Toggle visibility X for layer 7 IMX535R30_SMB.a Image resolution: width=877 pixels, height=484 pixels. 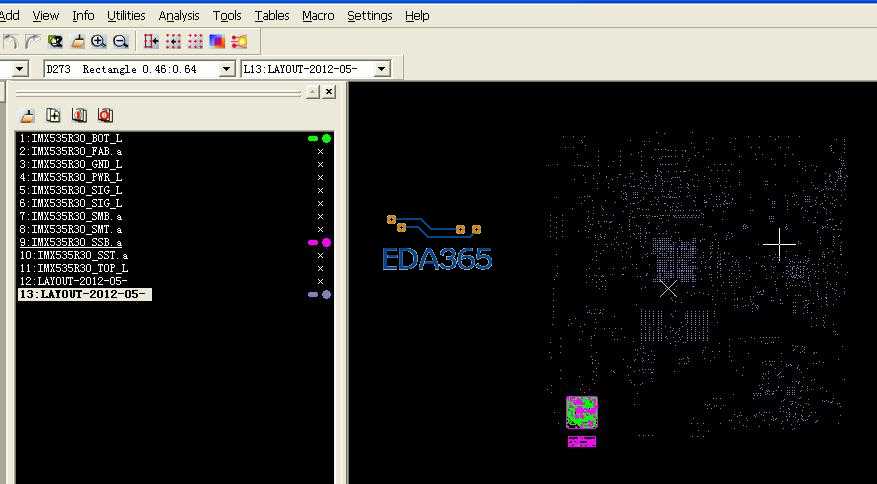[320, 217]
